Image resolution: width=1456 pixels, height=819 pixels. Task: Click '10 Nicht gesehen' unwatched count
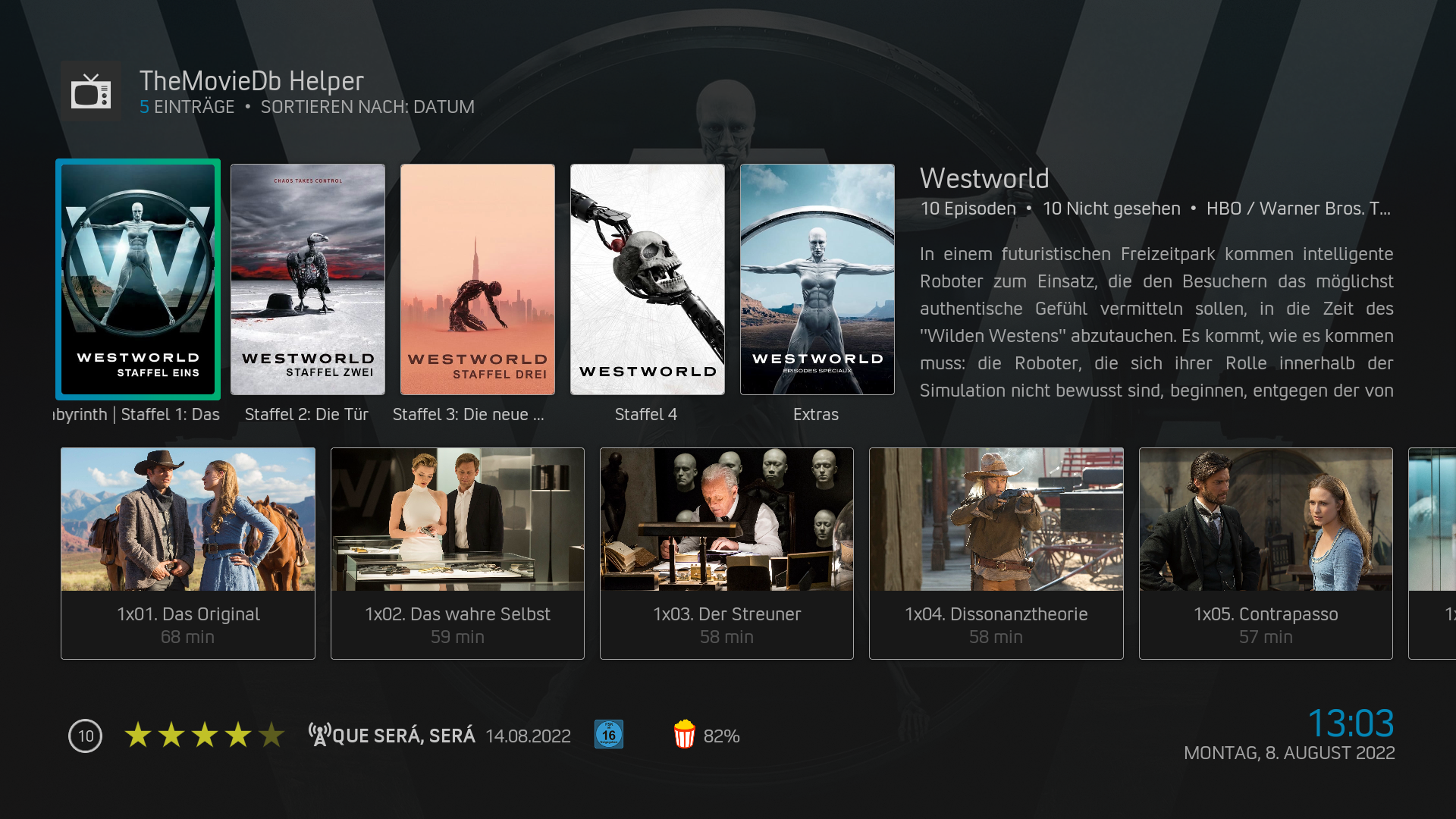pyautogui.click(x=1112, y=209)
